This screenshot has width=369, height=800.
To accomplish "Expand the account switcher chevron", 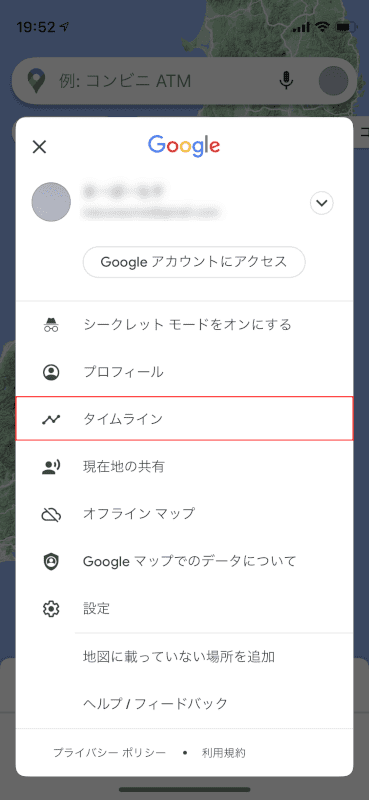I will pyautogui.click(x=322, y=203).
